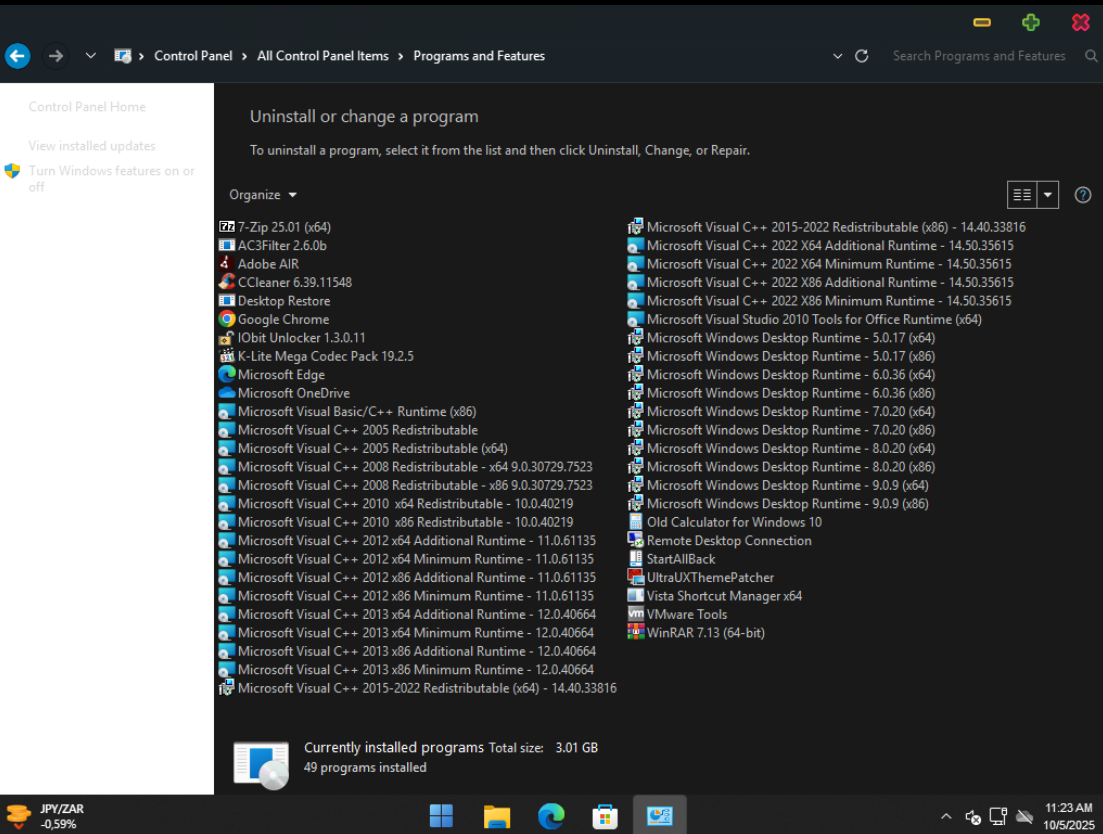Open the recent locations chevron
Viewport: 1103px width, 834px height.
91,56
